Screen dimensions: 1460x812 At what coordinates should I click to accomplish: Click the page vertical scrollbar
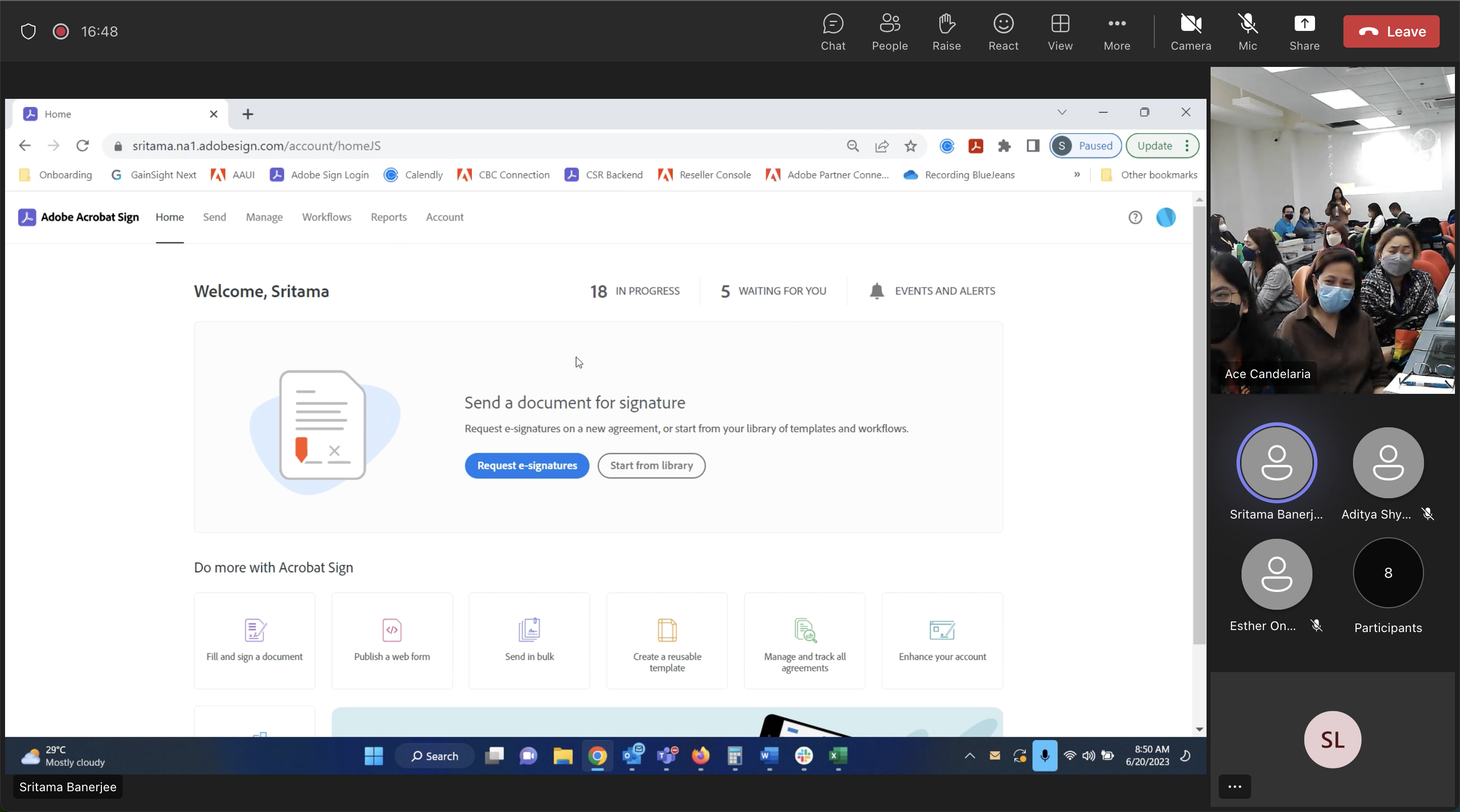(x=1199, y=425)
